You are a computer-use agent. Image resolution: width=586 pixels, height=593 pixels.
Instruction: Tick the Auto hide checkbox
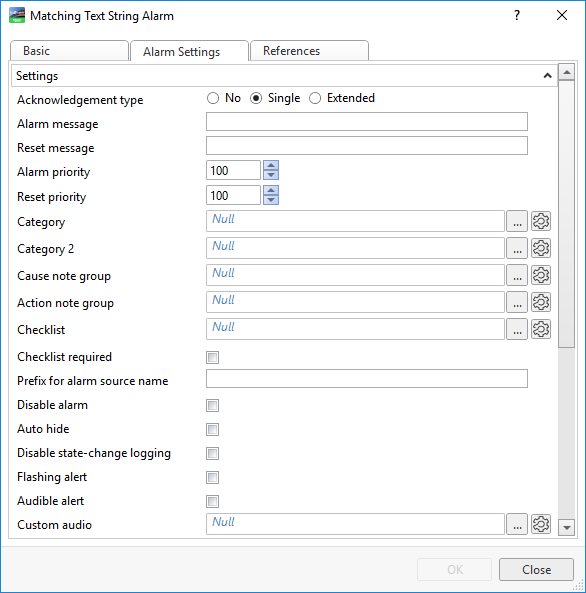(x=213, y=429)
